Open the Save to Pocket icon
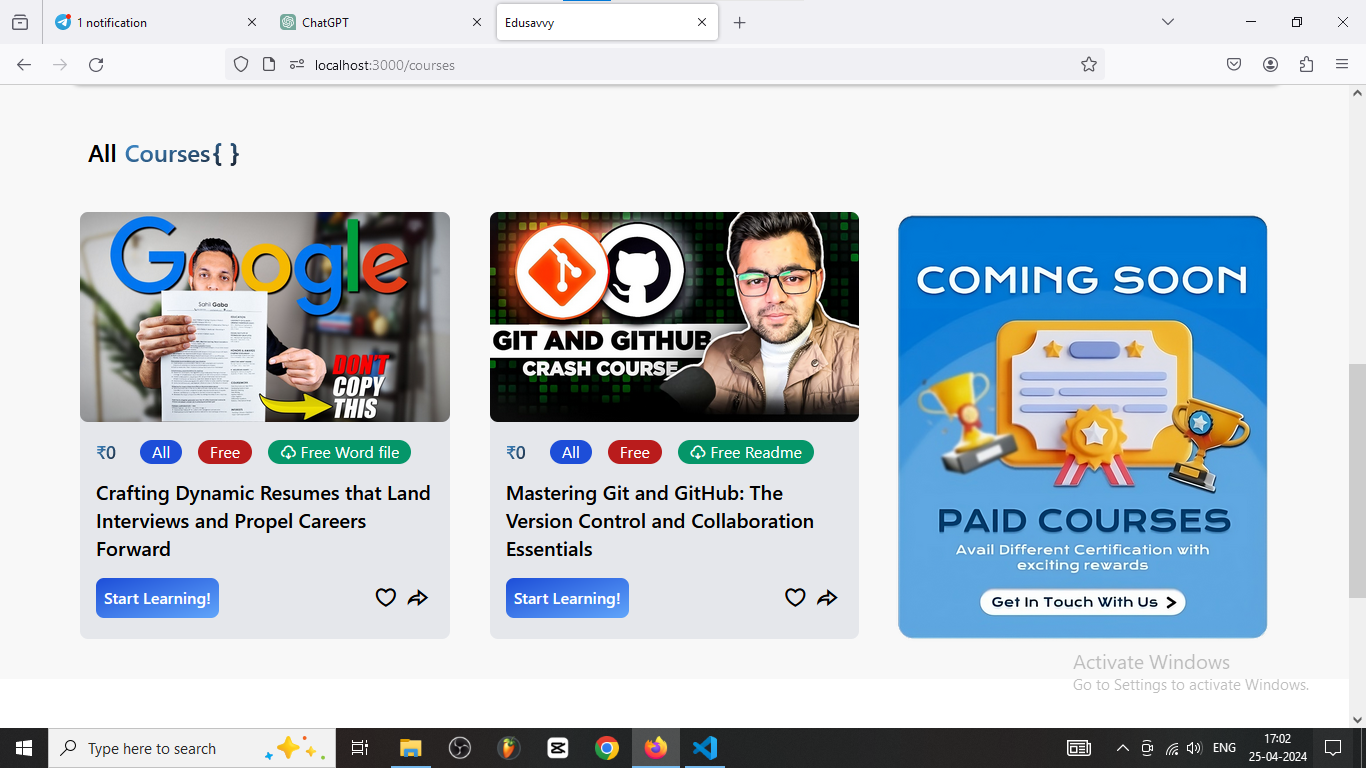Image resolution: width=1366 pixels, height=768 pixels. pyautogui.click(x=1234, y=64)
